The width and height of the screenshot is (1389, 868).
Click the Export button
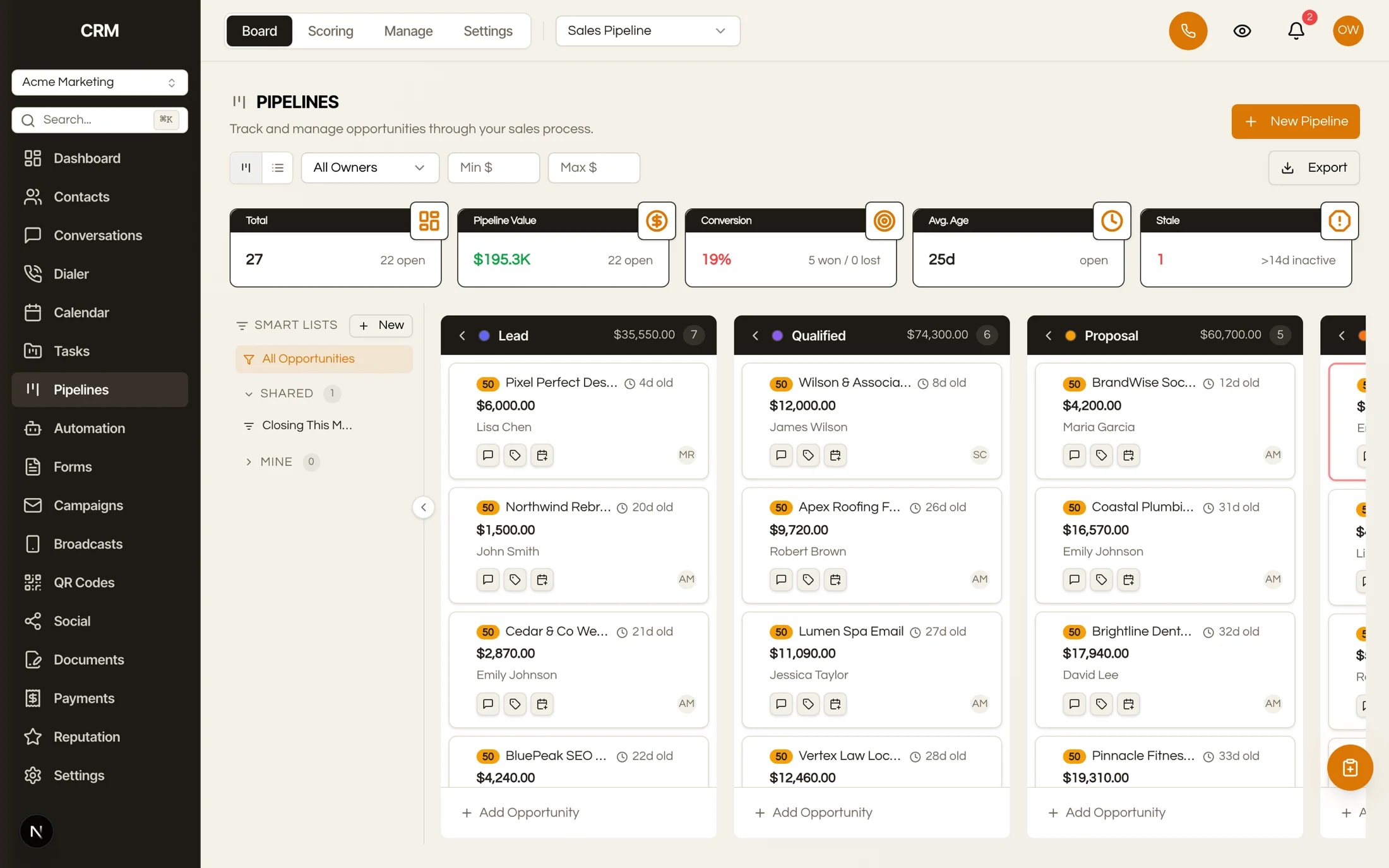(x=1313, y=167)
